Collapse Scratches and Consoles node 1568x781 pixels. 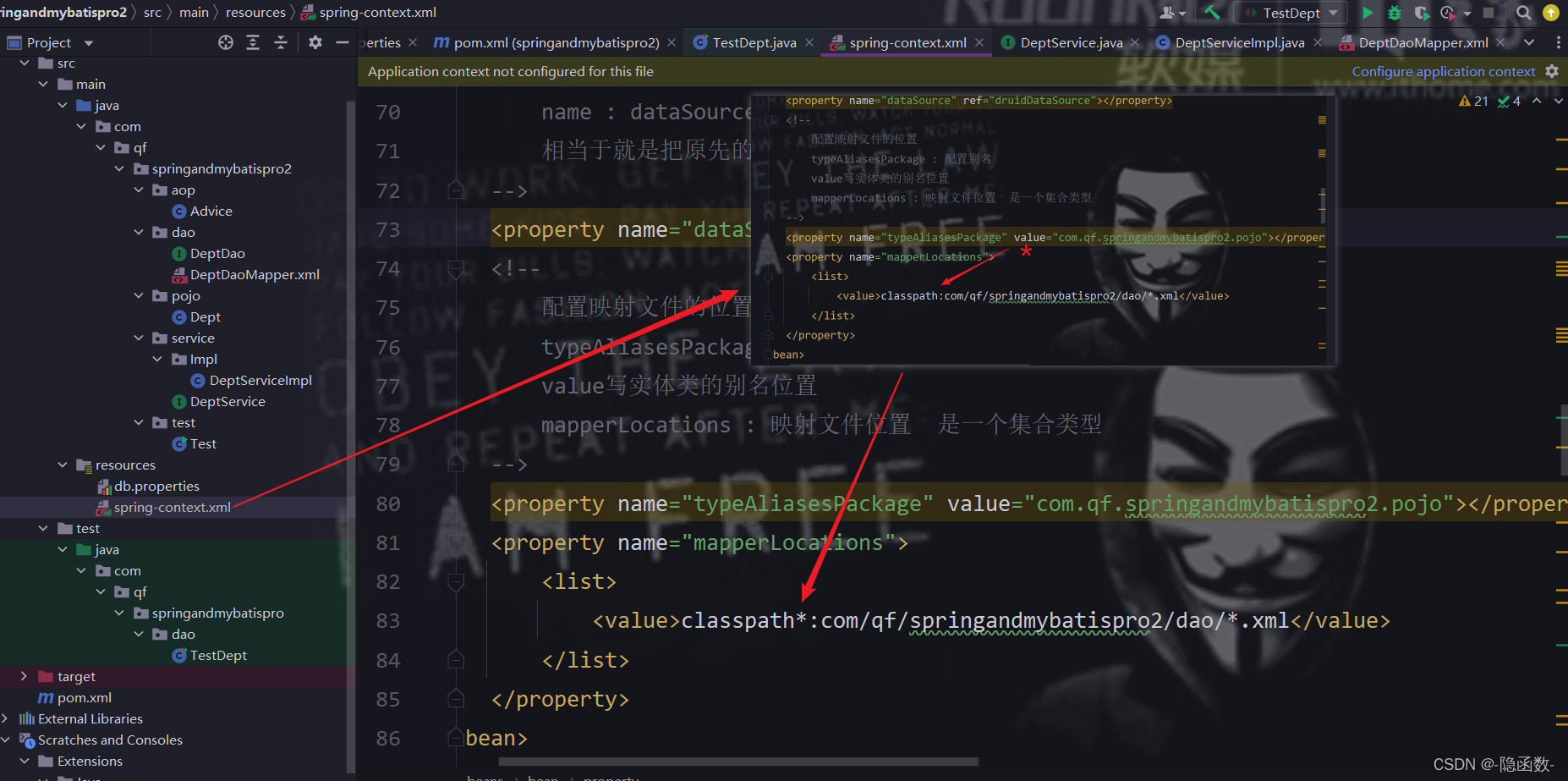point(5,740)
